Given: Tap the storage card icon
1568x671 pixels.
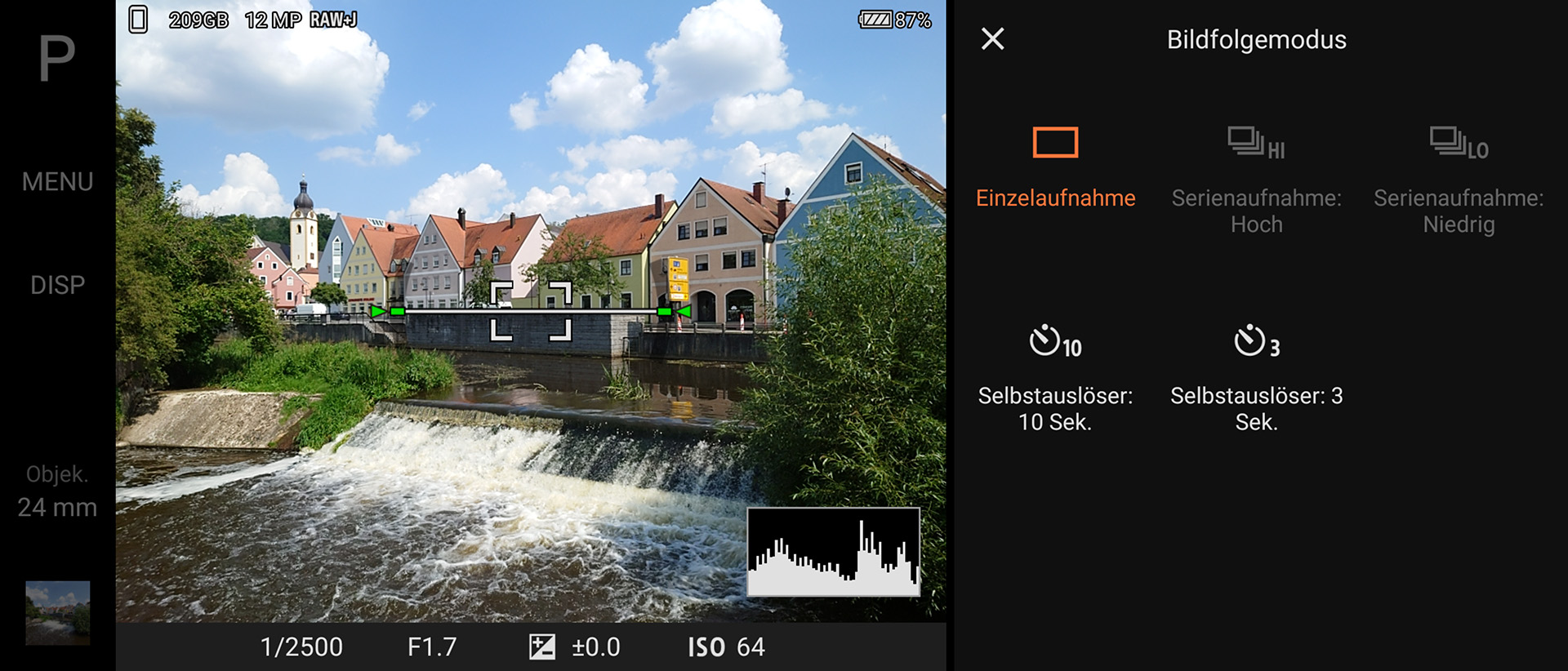Looking at the screenshot, I should [138, 20].
